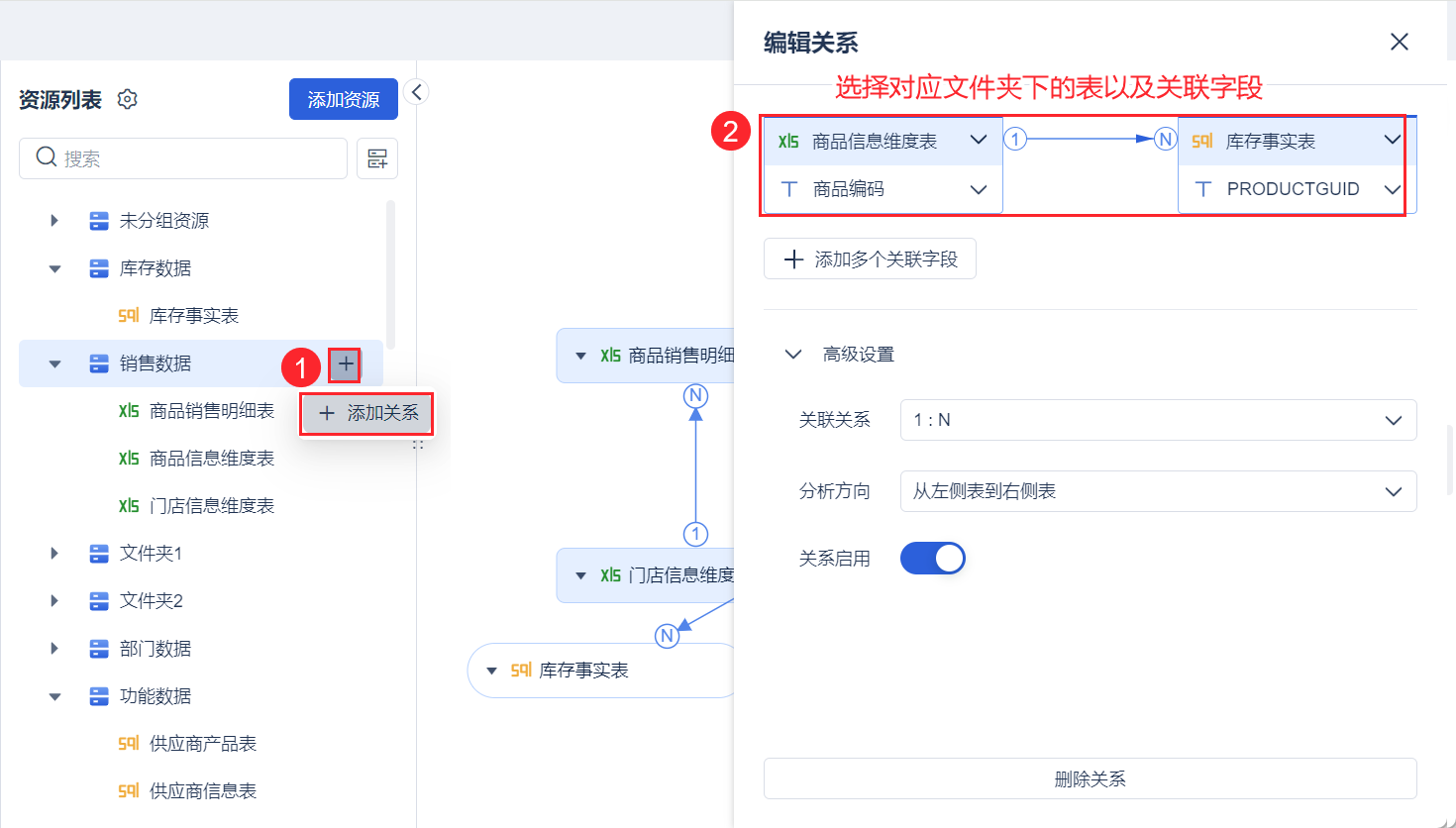Click N marker under 商品销售明细 node
Screen dimensions: 1456x828
pos(696,396)
